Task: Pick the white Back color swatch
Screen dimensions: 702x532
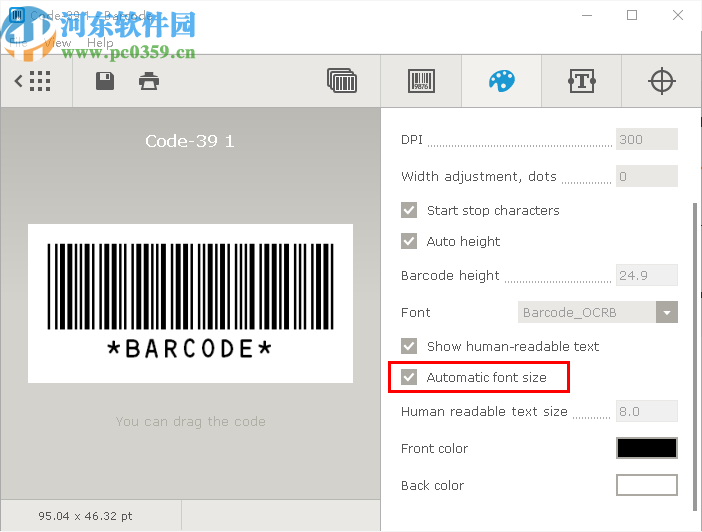Action: tap(646, 485)
